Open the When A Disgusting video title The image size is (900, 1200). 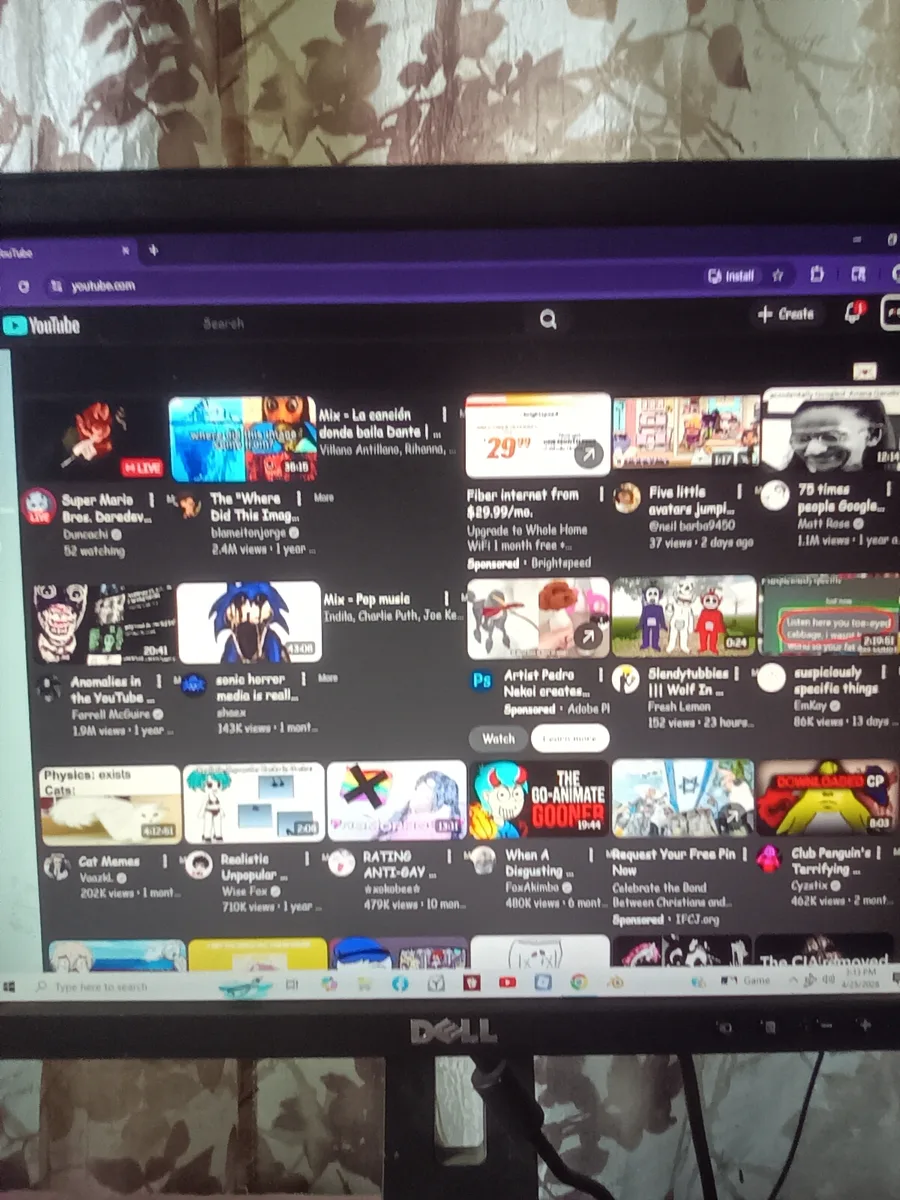(535, 863)
